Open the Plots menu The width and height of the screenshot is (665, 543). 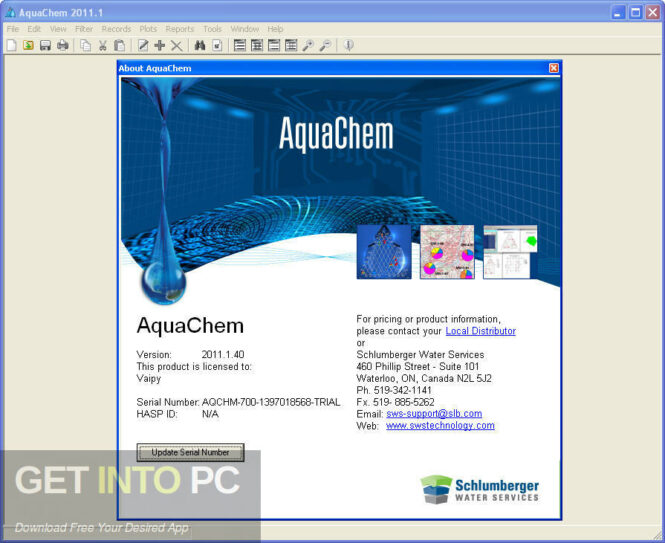pos(148,29)
